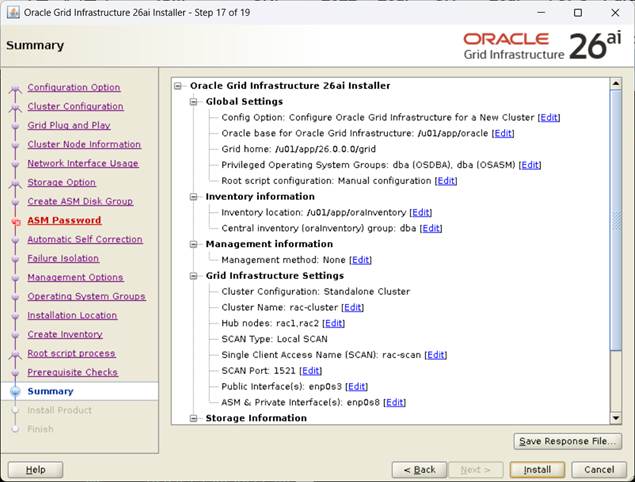Edit the Oracle base path
Screen dimensions: 635x482
[503, 133]
